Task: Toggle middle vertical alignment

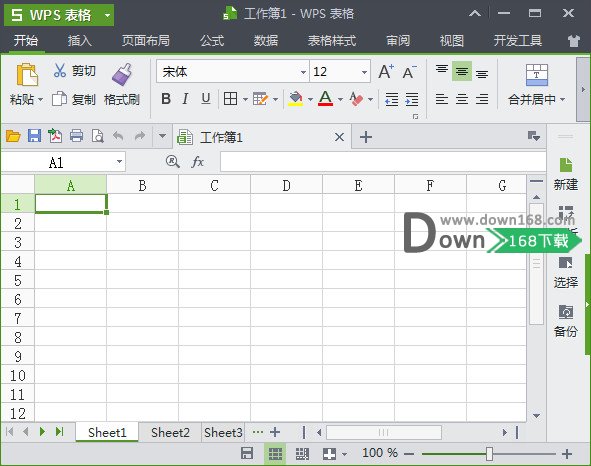Action: pos(462,71)
